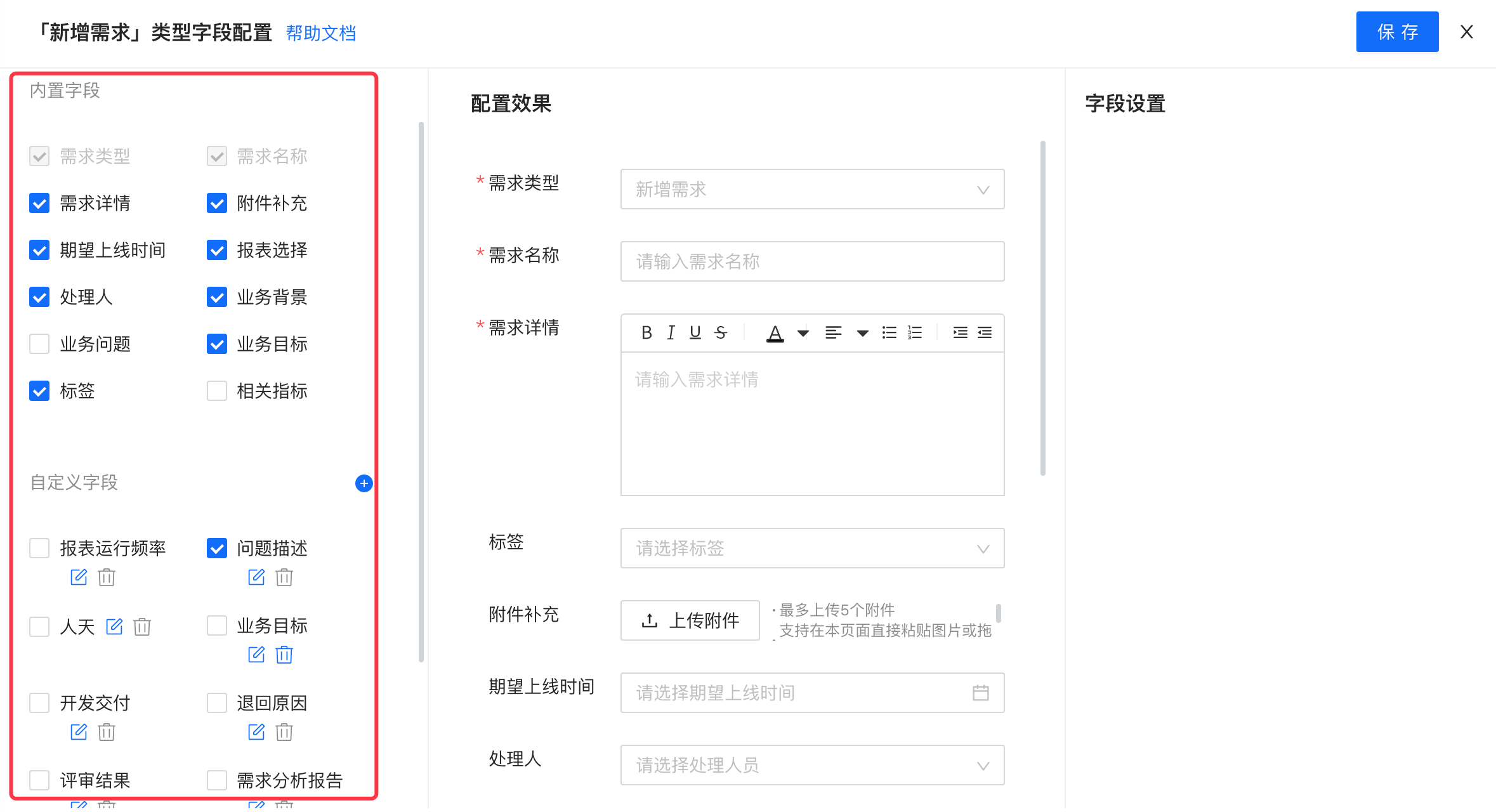
Task: Open the 帮助文档 link
Action: 321,33
